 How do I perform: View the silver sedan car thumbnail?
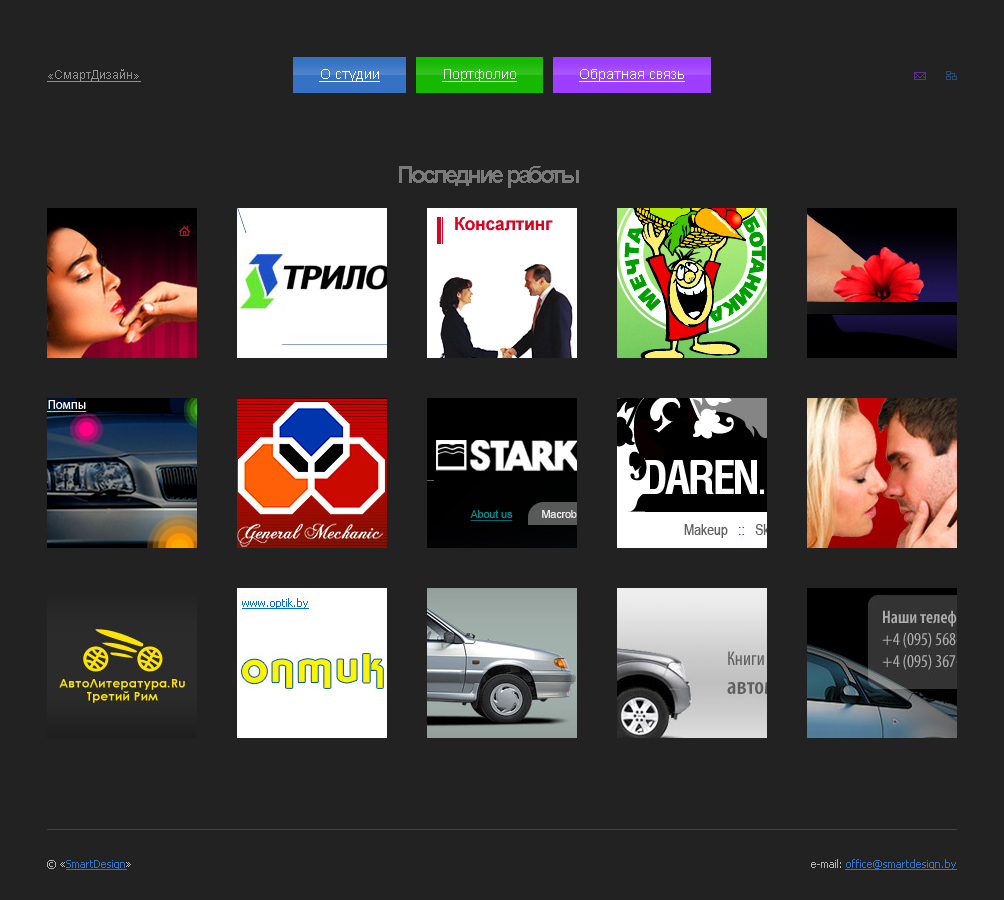(502, 663)
